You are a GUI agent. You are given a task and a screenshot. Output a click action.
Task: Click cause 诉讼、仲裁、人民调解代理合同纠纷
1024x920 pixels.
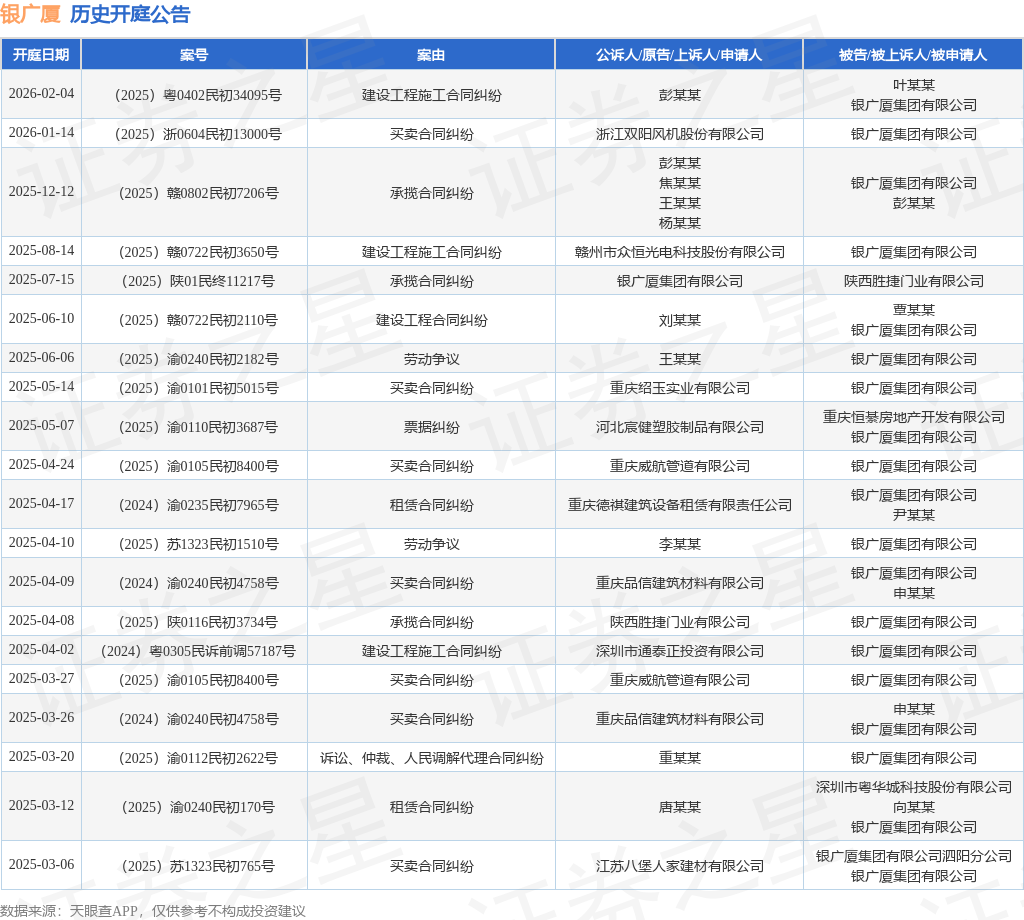click(x=431, y=759)
